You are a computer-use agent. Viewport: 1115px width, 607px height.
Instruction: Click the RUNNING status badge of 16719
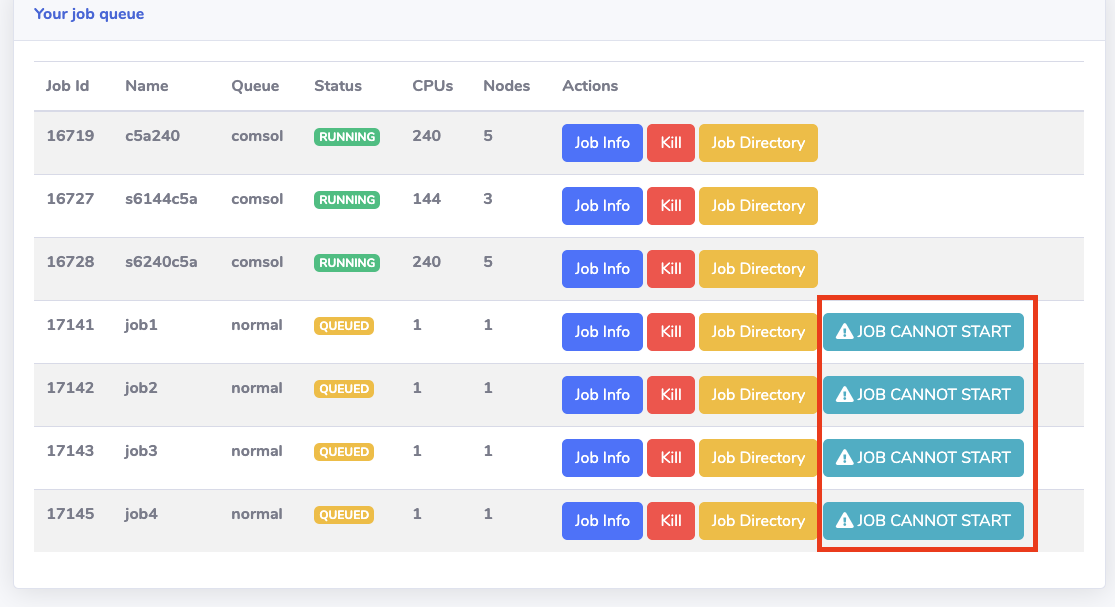(347, 137)
